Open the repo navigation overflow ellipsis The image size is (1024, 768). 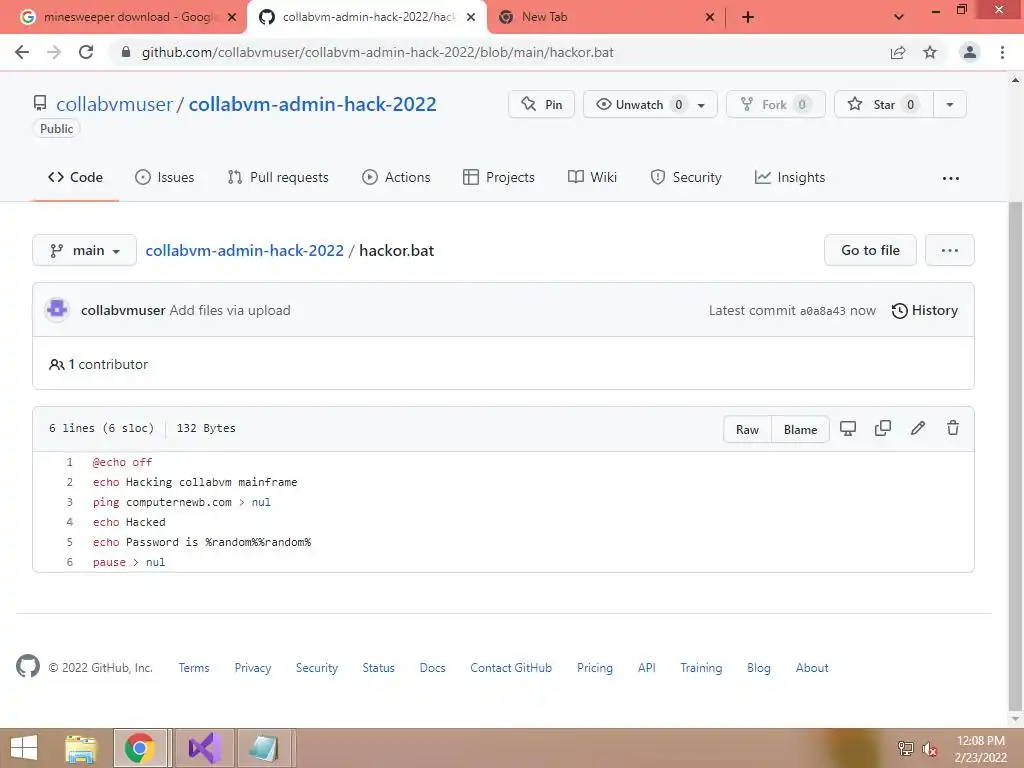click(x=951, y=178)
